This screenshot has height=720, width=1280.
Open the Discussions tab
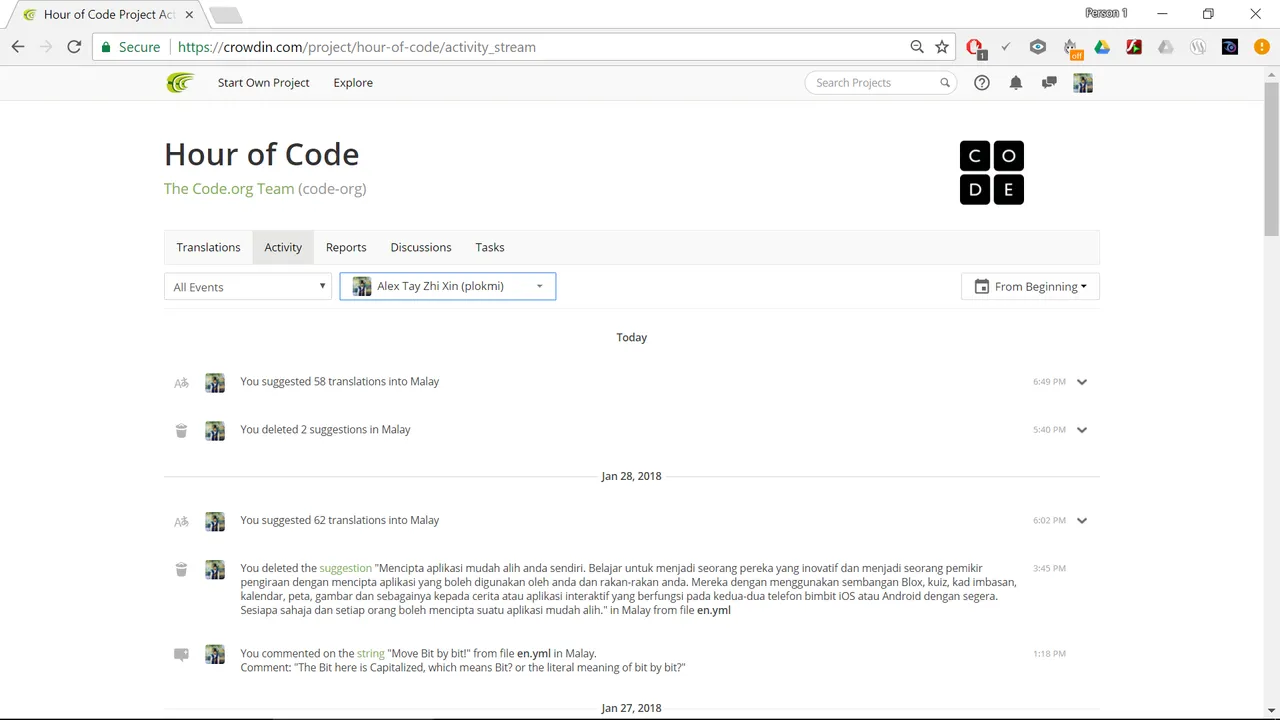(421, 247)
